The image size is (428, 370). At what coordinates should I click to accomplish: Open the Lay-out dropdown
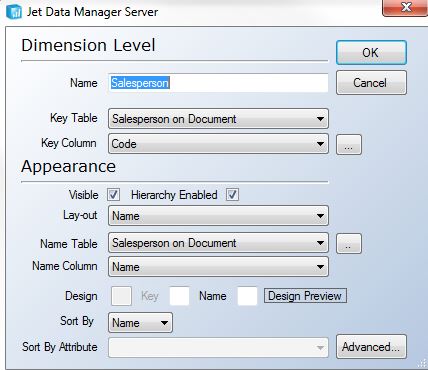click(x=218, y=216)
